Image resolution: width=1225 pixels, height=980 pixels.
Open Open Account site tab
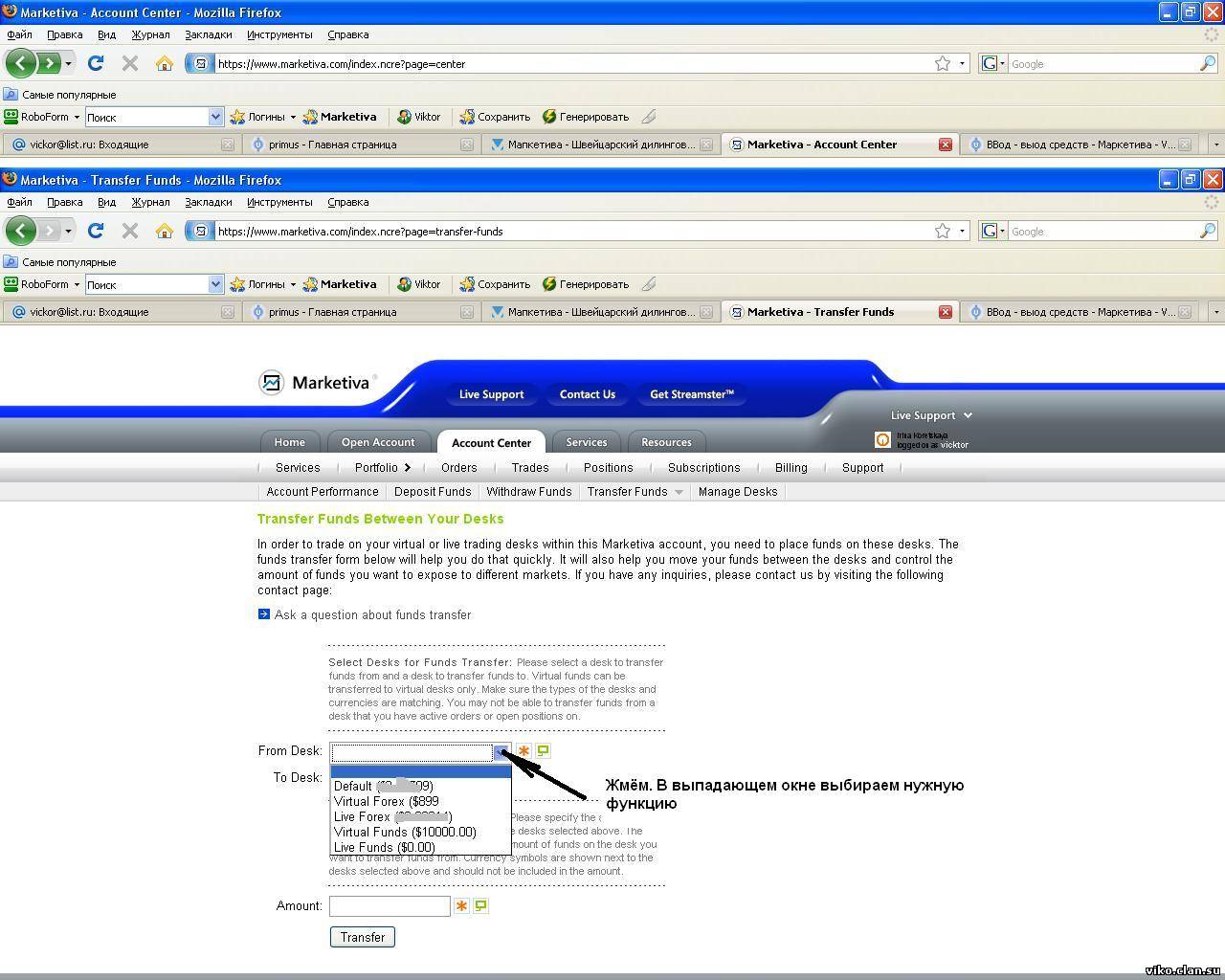pyautogui.click(x=378, y=442)
